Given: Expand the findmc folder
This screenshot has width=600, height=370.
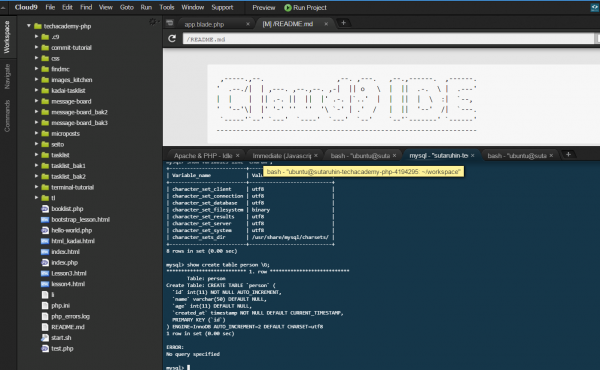Looking at the screenshot, I should [x=36, y=69].
